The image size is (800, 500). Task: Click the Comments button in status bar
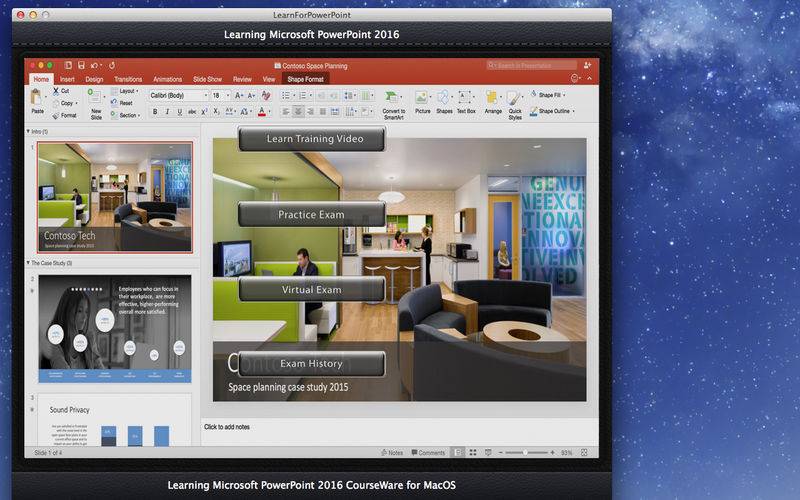tap(428, 453)
